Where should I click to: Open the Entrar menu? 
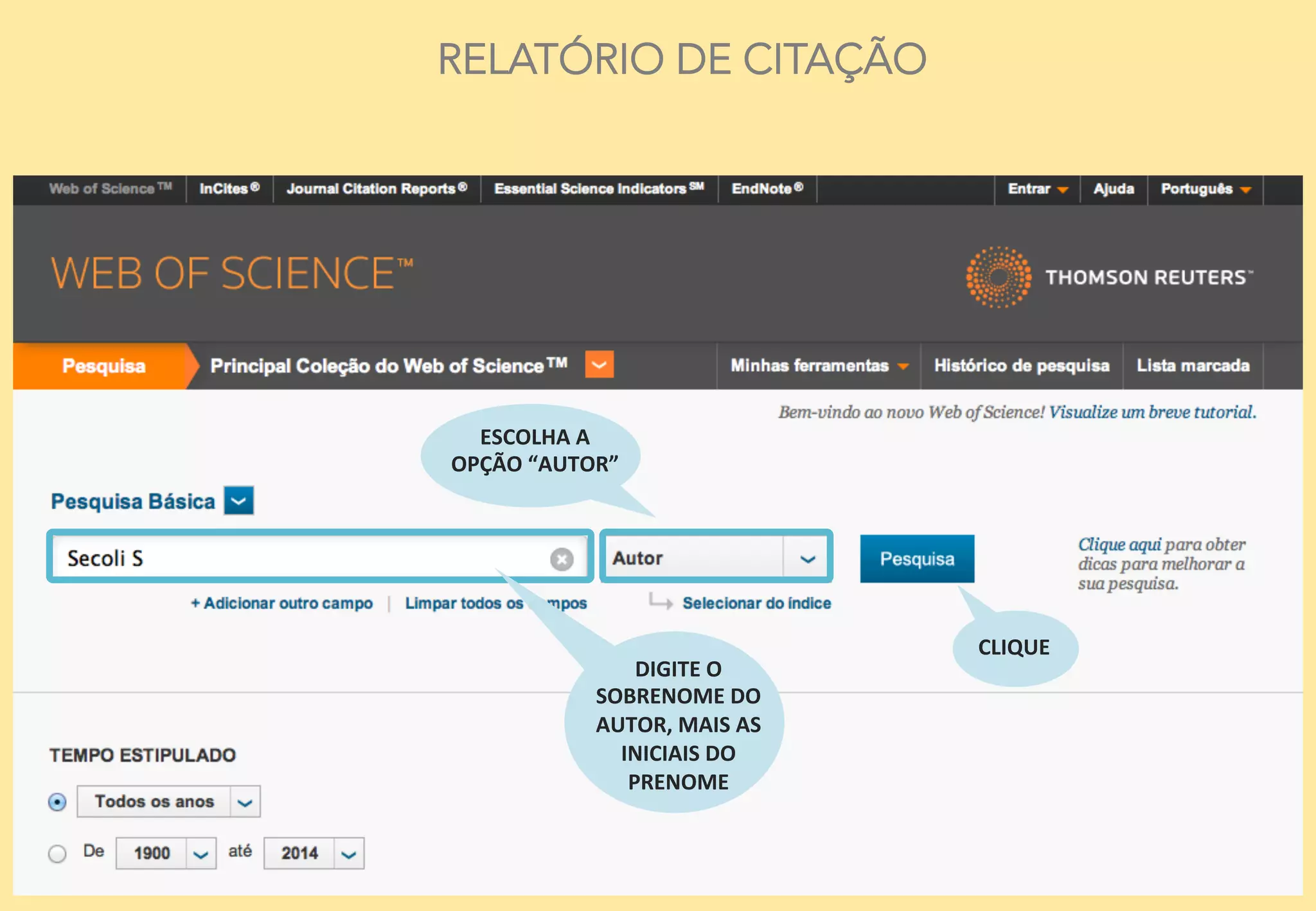(1037, 189)
